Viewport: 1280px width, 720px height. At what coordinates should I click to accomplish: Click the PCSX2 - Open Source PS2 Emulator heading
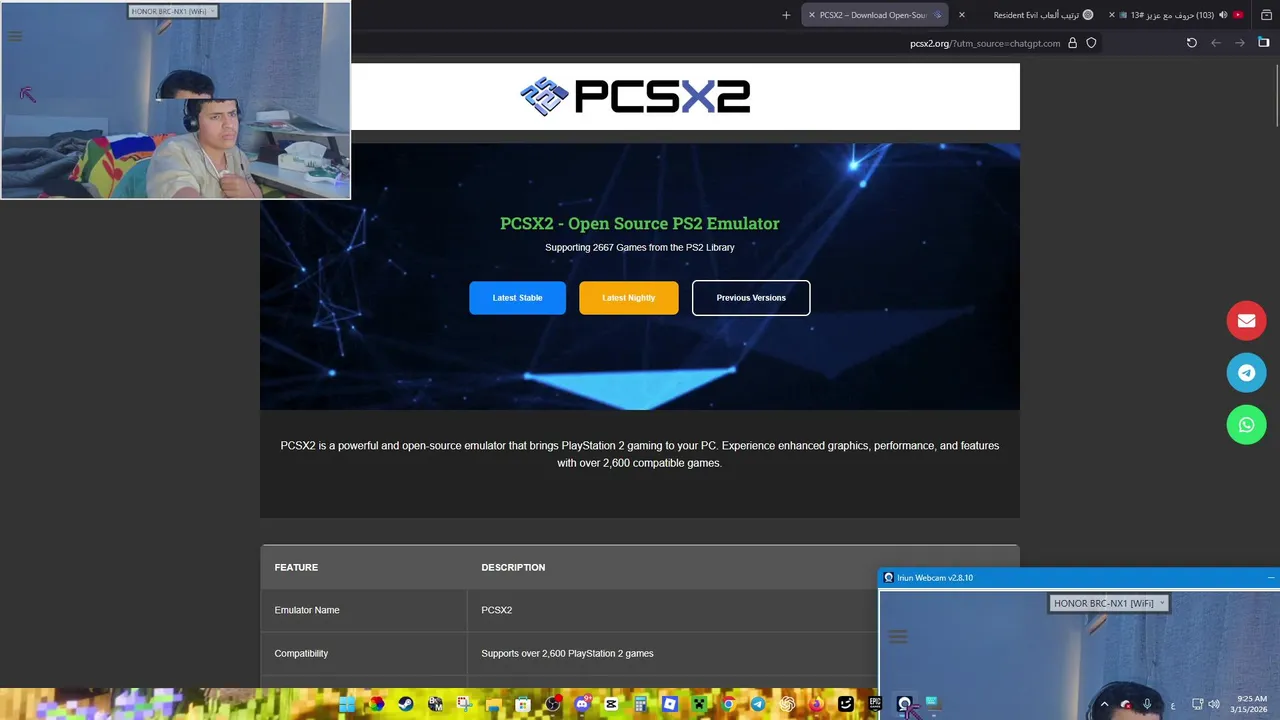point(640,223)
